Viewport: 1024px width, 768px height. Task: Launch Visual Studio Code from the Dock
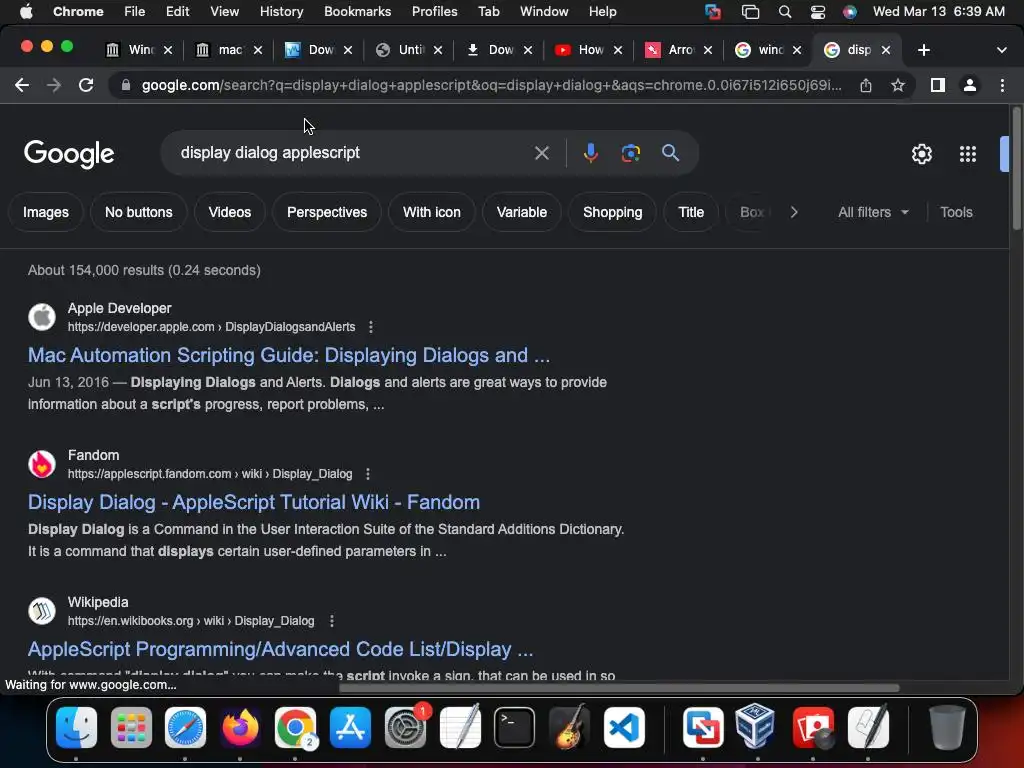pyautogui.click(x=624, y=728)
